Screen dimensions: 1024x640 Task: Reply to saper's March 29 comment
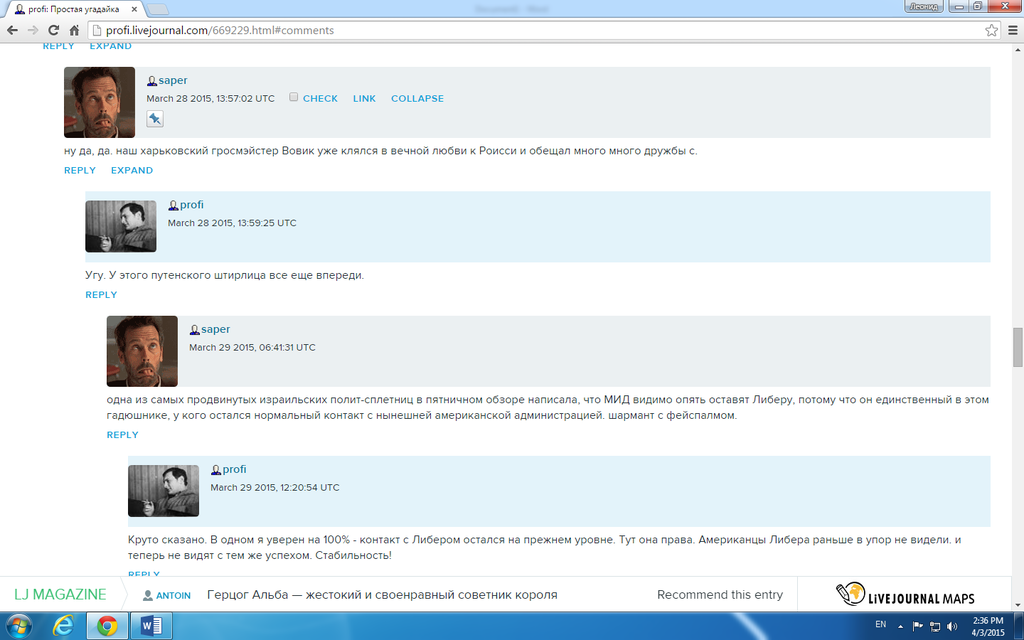[123, 435]
